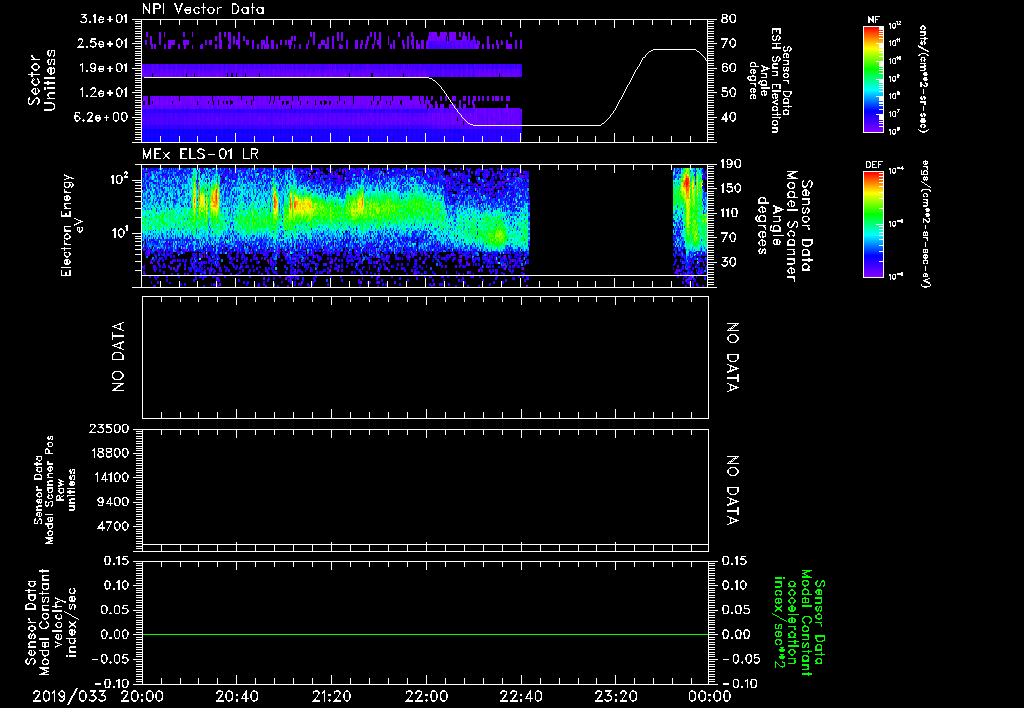Click the 1.9e+01 sector tick value
The width and height of the screenshot is (1024, 708).
(104, 68)
